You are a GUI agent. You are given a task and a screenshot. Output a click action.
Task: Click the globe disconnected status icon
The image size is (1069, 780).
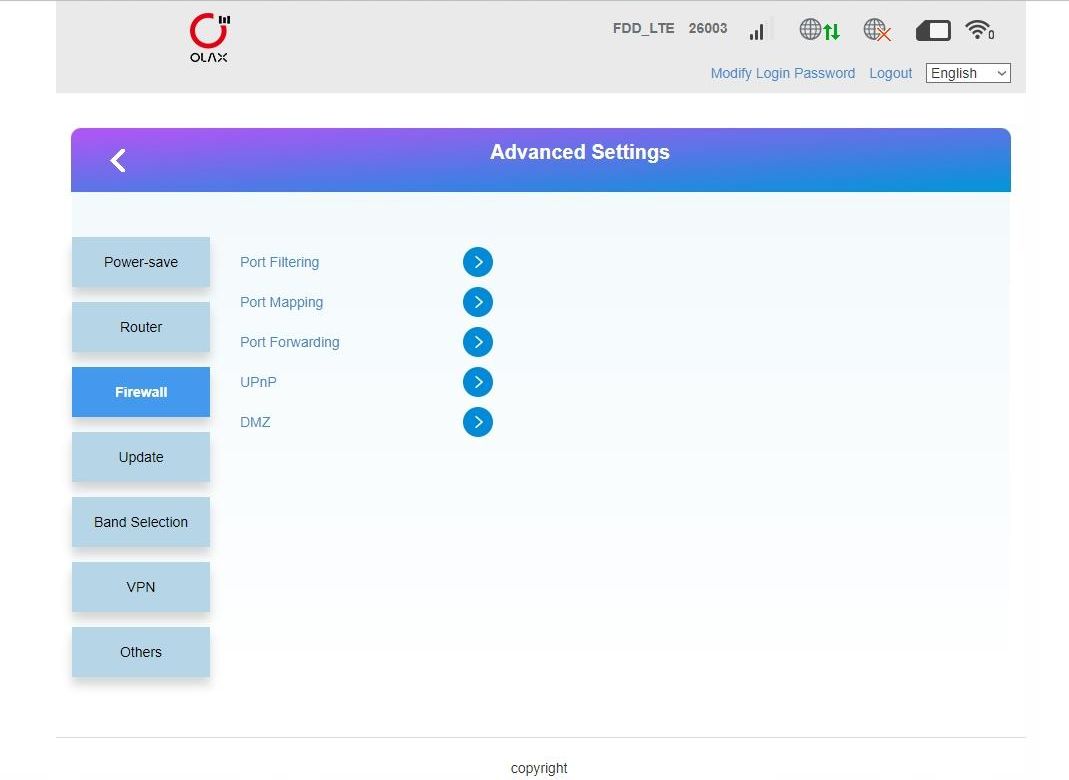877,30
